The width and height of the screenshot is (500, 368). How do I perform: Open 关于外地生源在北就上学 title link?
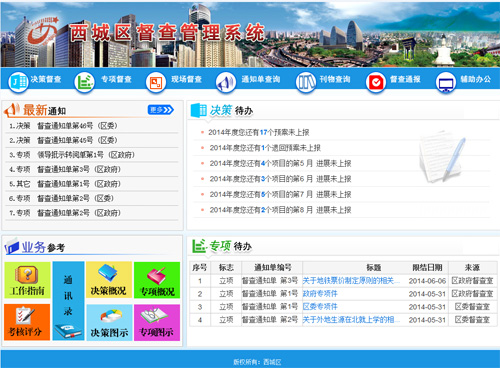click(351, 320)
